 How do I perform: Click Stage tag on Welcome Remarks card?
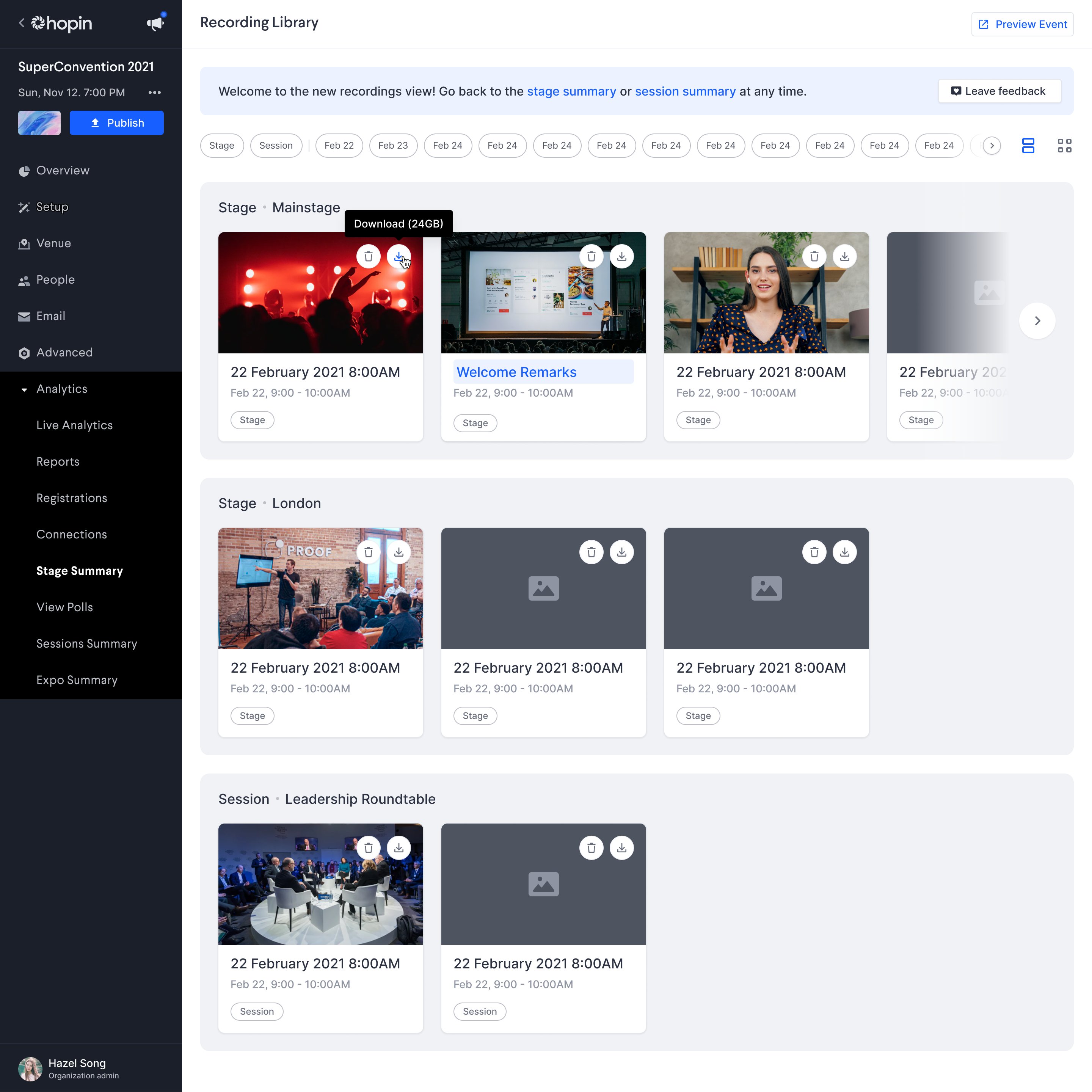tap(475, 423)
